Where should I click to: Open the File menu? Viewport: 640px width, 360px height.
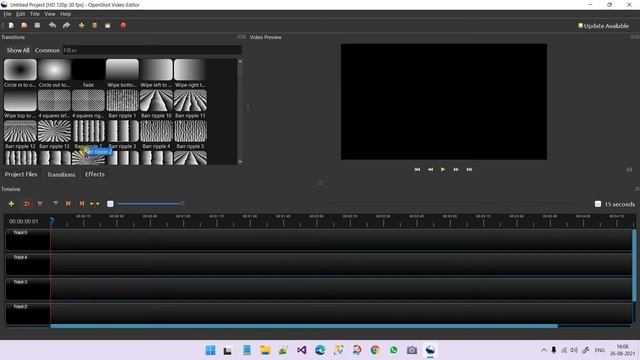(7, 14)
